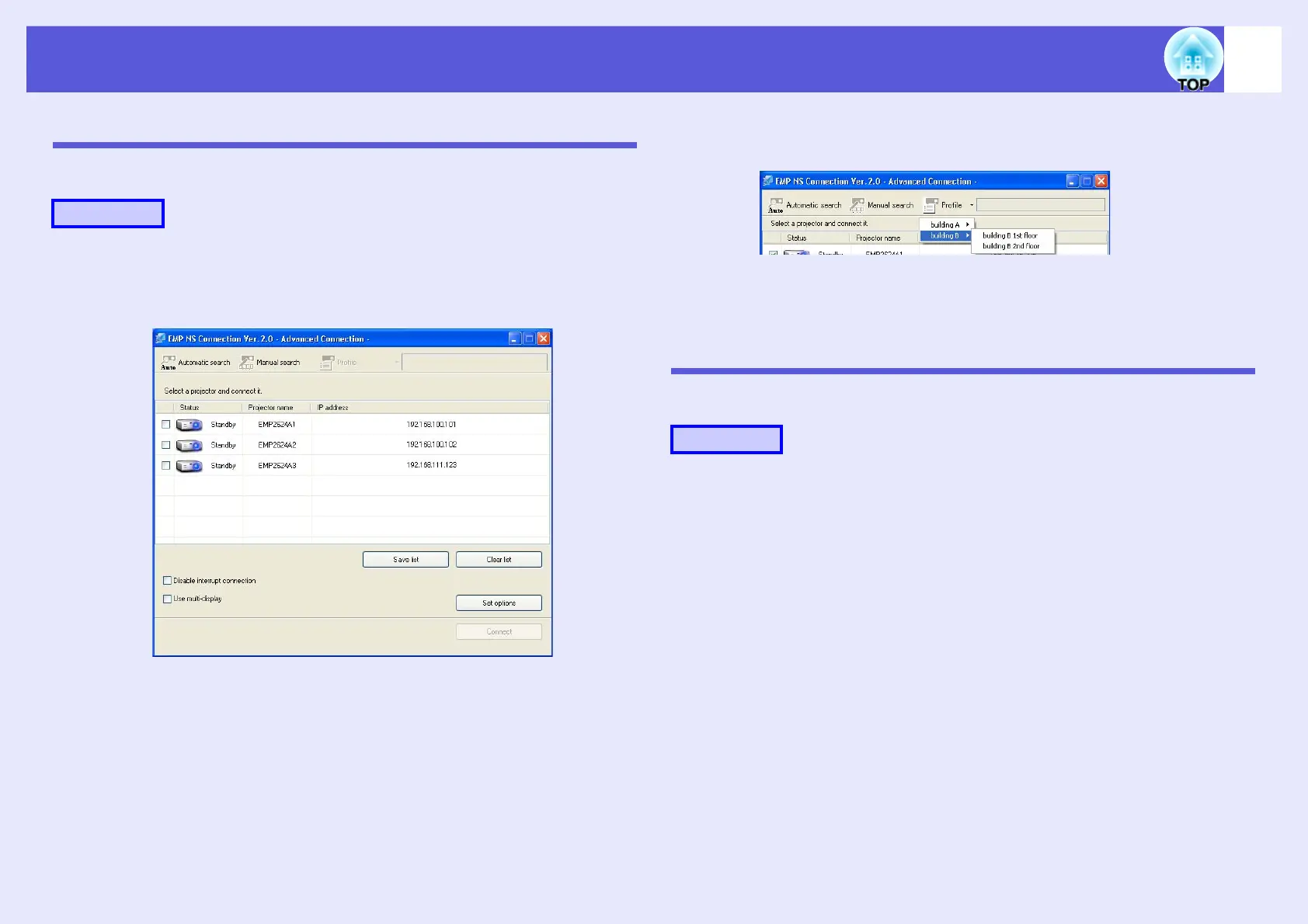This screenshot has height=924, width=1308.
Task: Select IP address 192.168.100.101
Action: click(x=431, y=425)
